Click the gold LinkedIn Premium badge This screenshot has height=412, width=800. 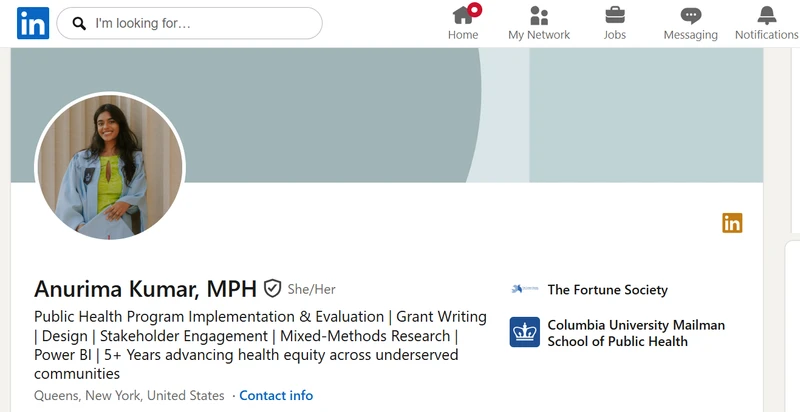coord(732,223)
